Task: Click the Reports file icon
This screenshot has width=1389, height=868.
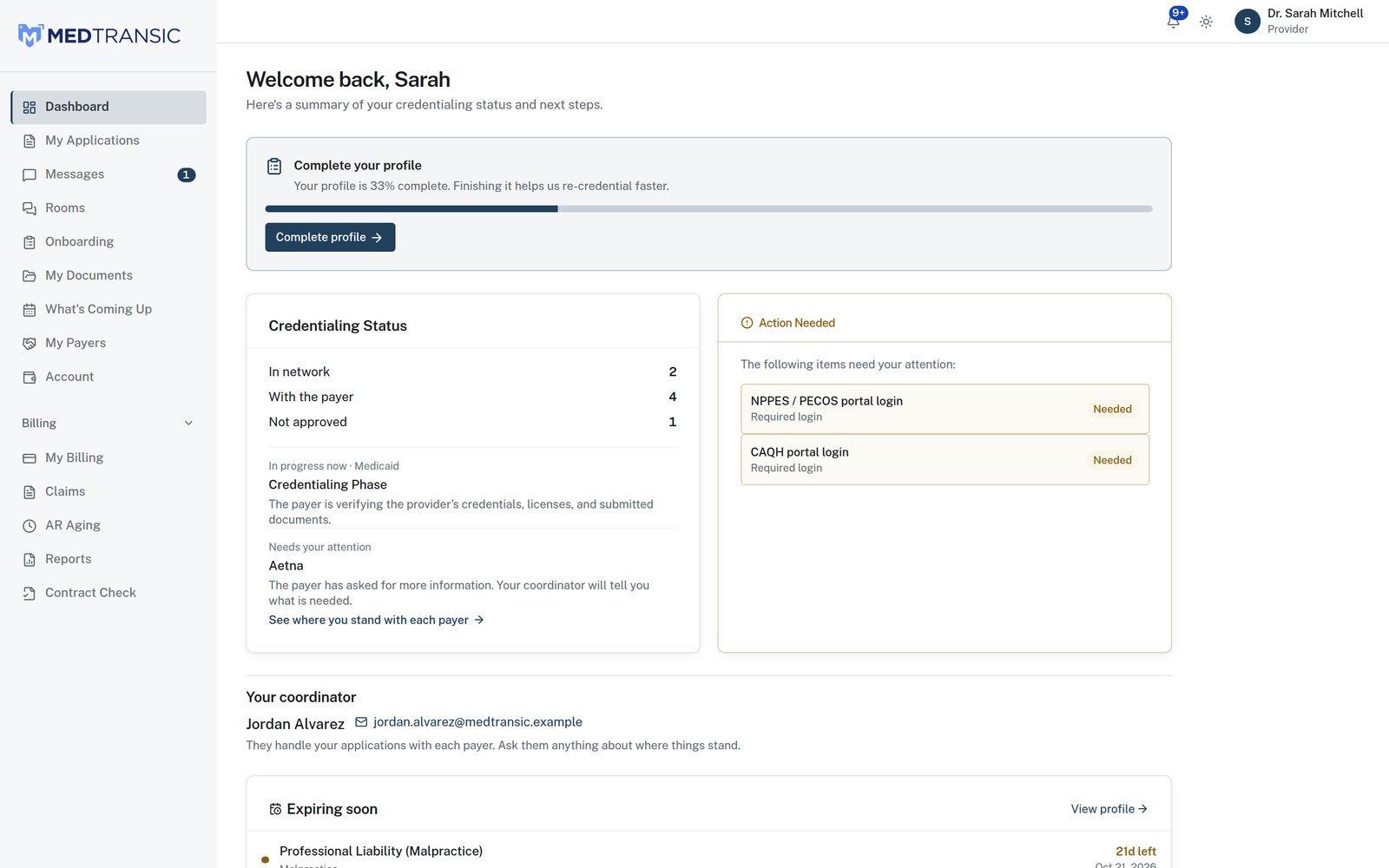Action: (30, 560)
